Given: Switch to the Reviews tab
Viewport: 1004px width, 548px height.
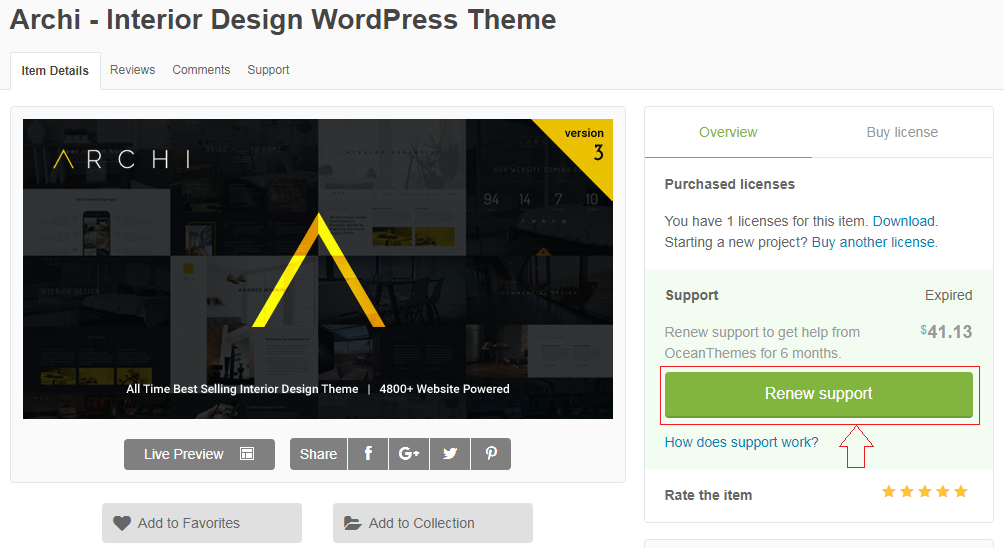Looking at the screenshot, I should click(x=133, y=70).
